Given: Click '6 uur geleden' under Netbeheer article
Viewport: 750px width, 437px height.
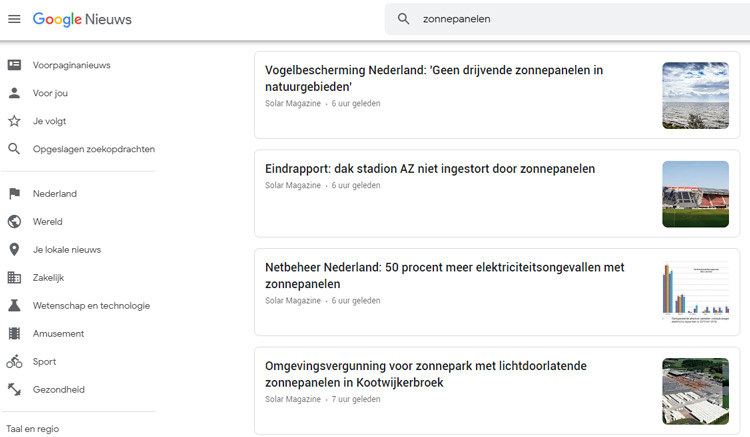Looking at the screenshot, I should click(356, 301).
